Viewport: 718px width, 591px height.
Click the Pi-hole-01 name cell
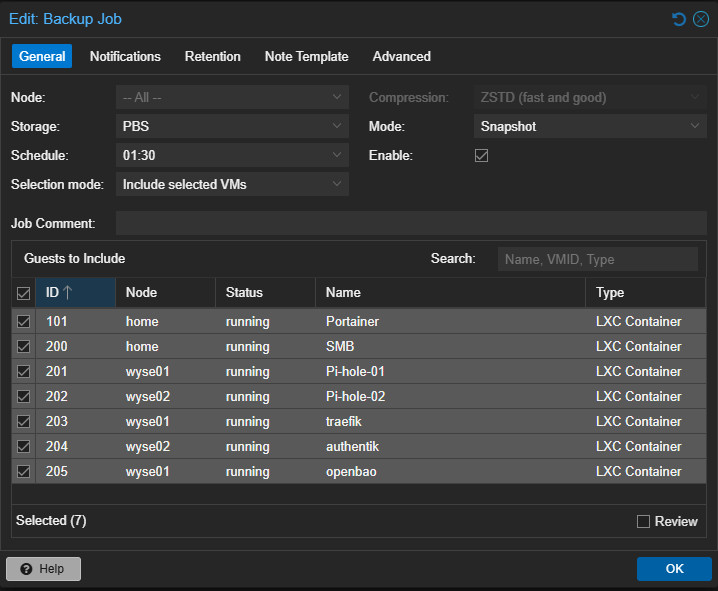[451, 371]
